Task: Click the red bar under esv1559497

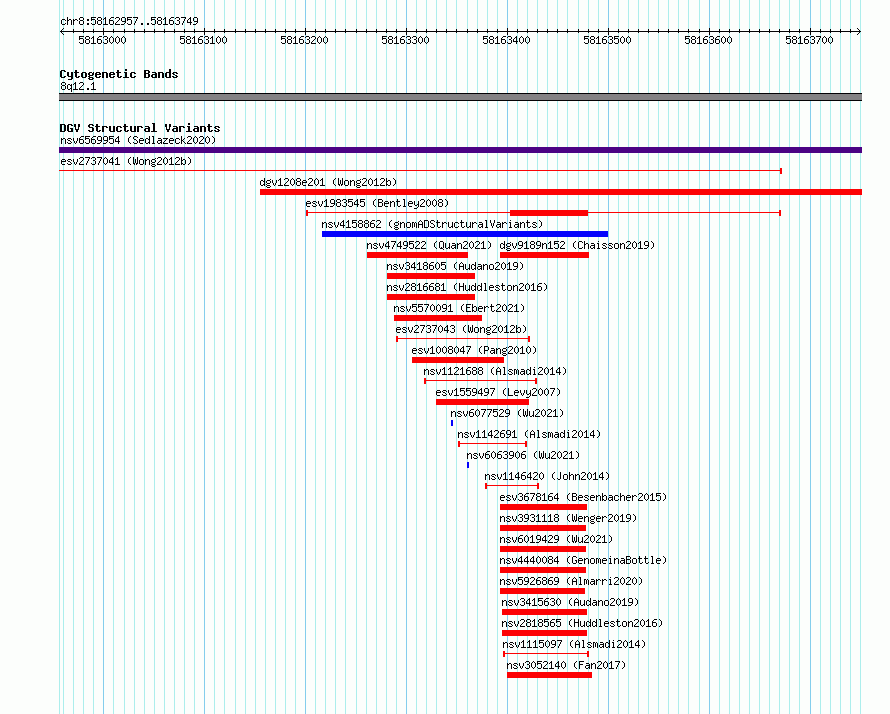Action: point(482,402)
